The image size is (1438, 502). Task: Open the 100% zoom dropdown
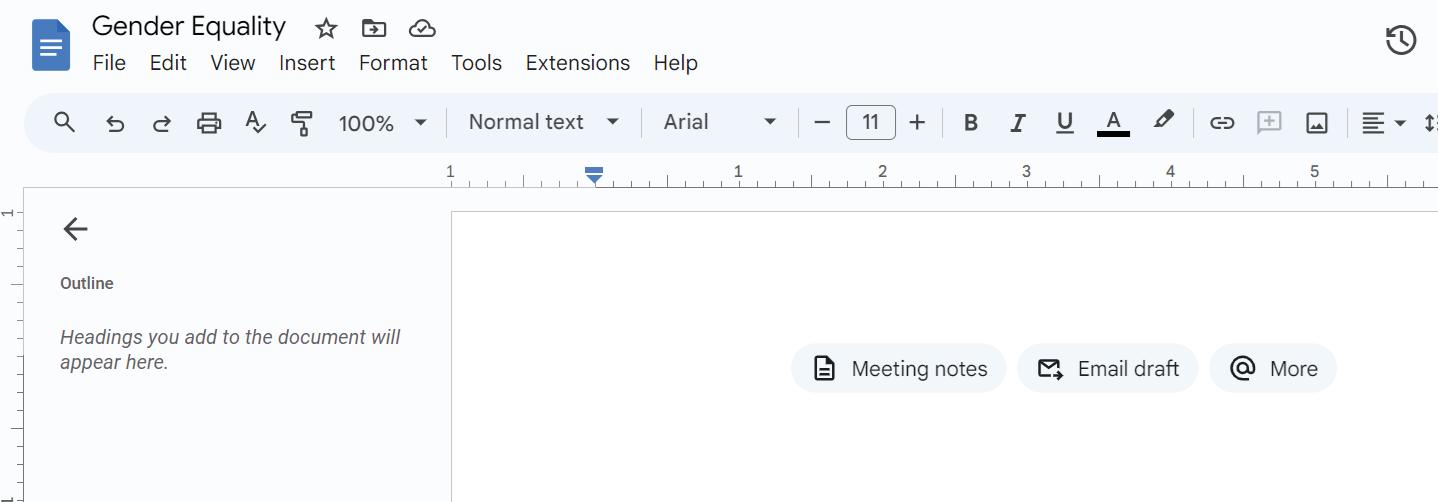tap(382, 123)
